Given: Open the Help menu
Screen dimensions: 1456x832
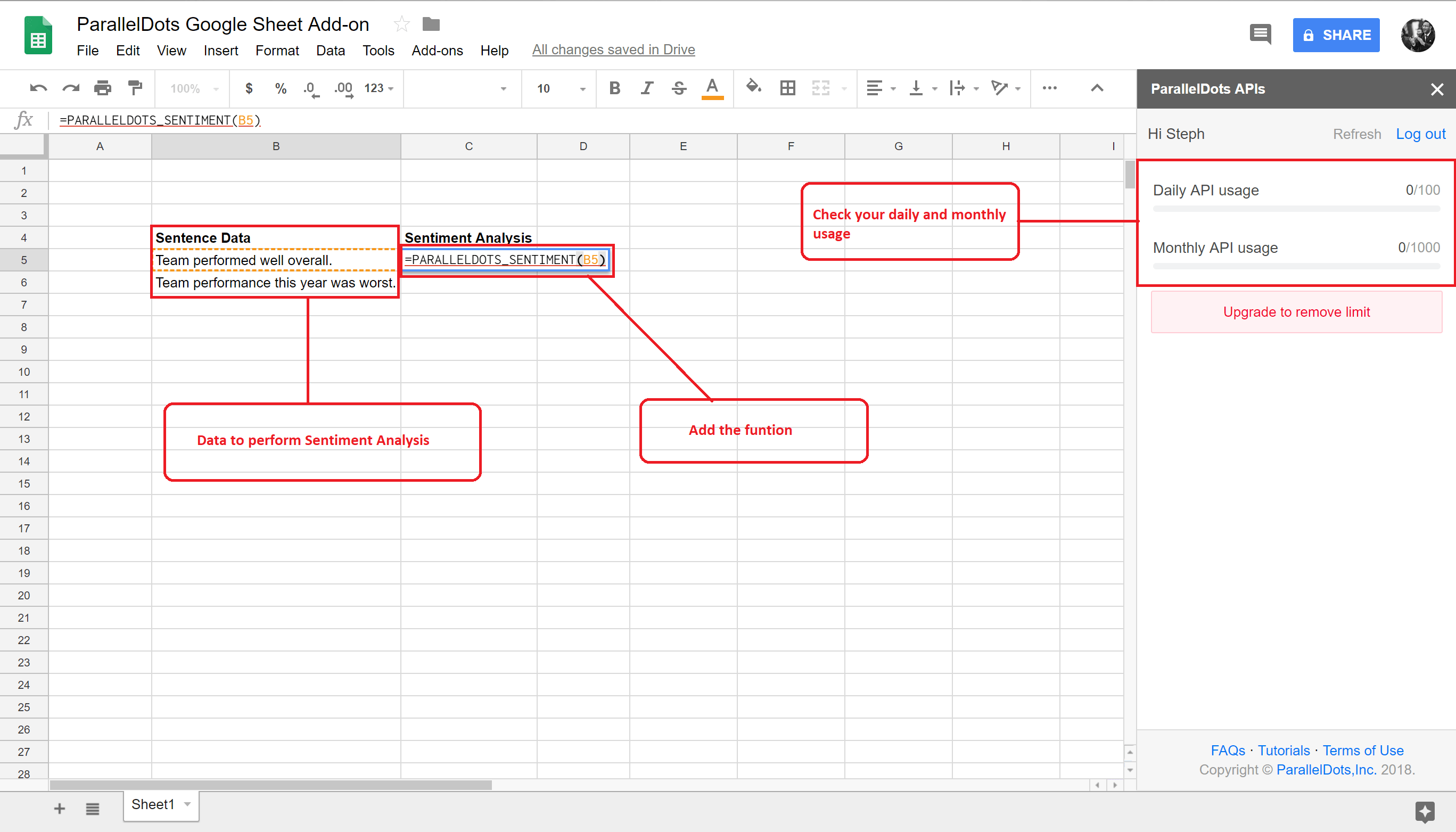Looking at the screenshot, I should [x=494, y=50].
